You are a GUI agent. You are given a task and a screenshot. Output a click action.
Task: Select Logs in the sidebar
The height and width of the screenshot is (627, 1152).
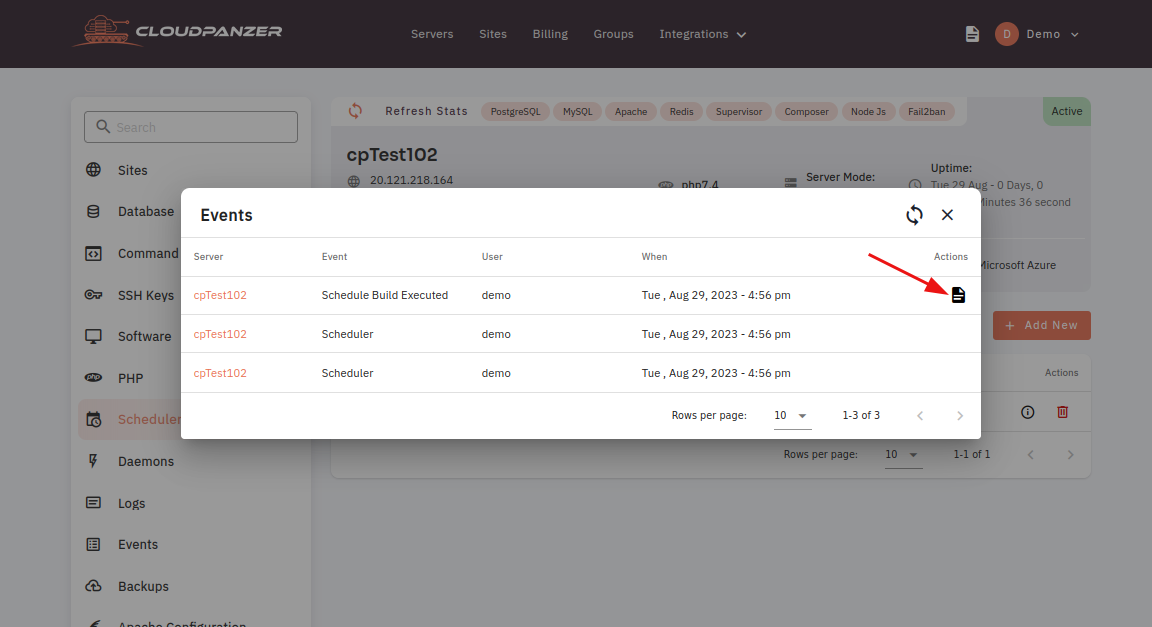pos(132,503)
